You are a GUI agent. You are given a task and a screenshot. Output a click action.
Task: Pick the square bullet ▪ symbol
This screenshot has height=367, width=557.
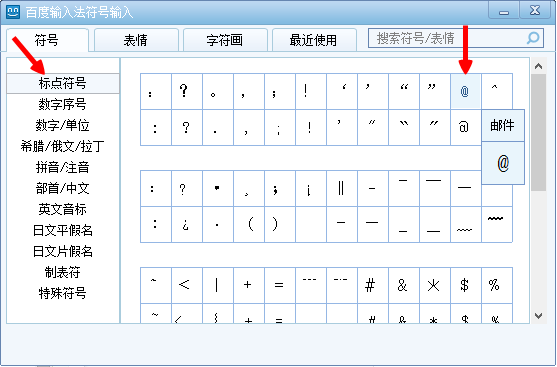click(218, 188)
